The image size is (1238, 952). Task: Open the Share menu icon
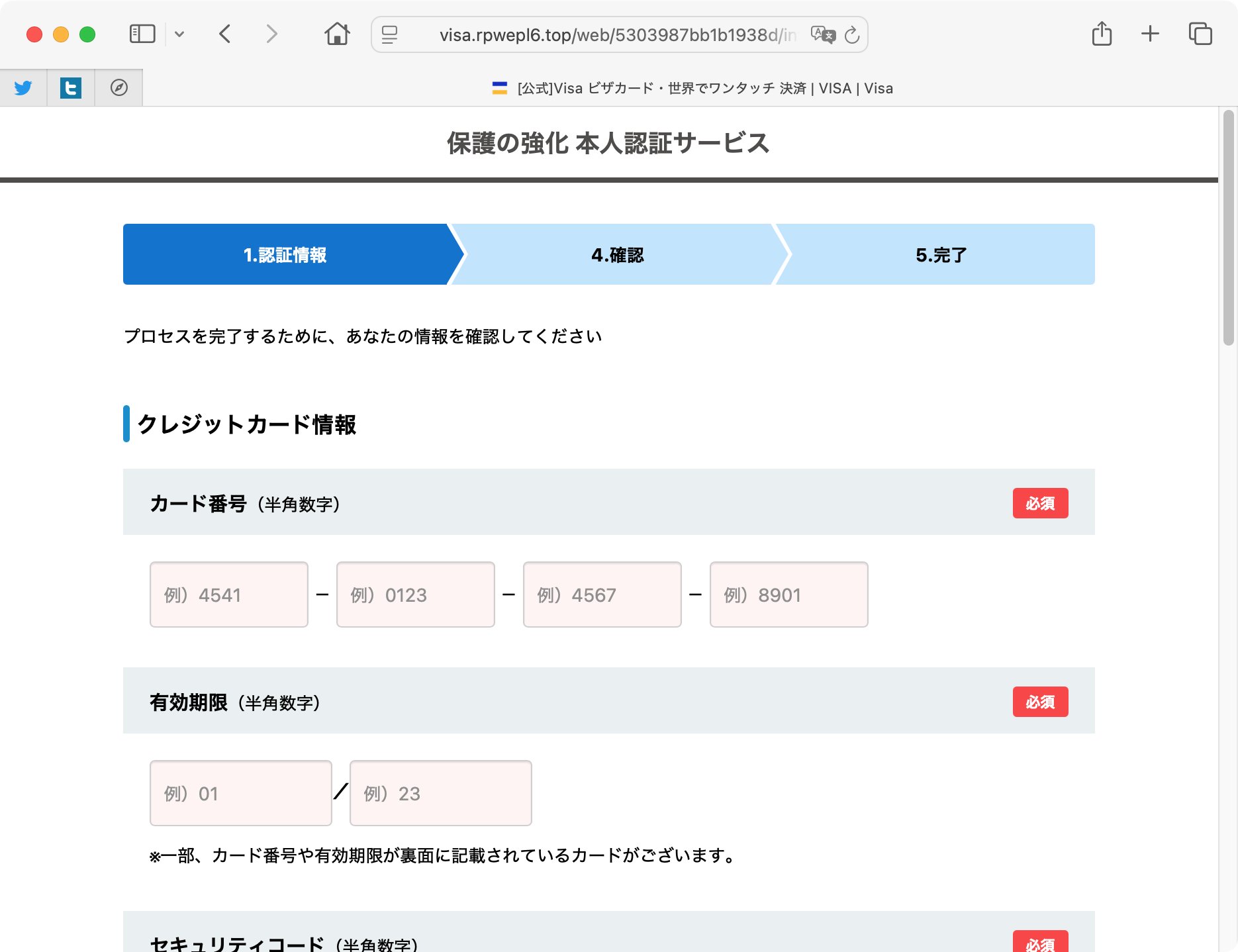pyautogui.click(x=1102, y=34)
